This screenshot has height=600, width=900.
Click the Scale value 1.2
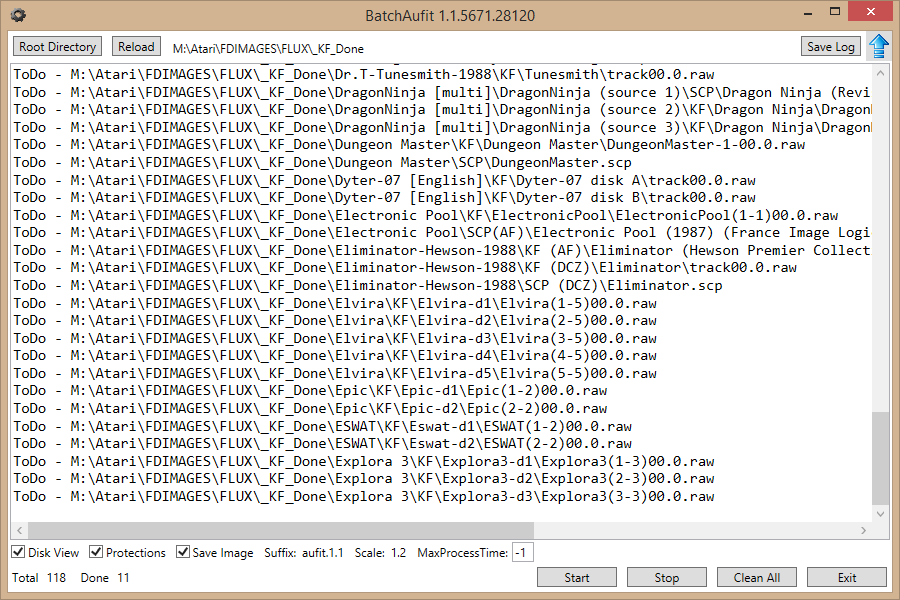(398, 553)
